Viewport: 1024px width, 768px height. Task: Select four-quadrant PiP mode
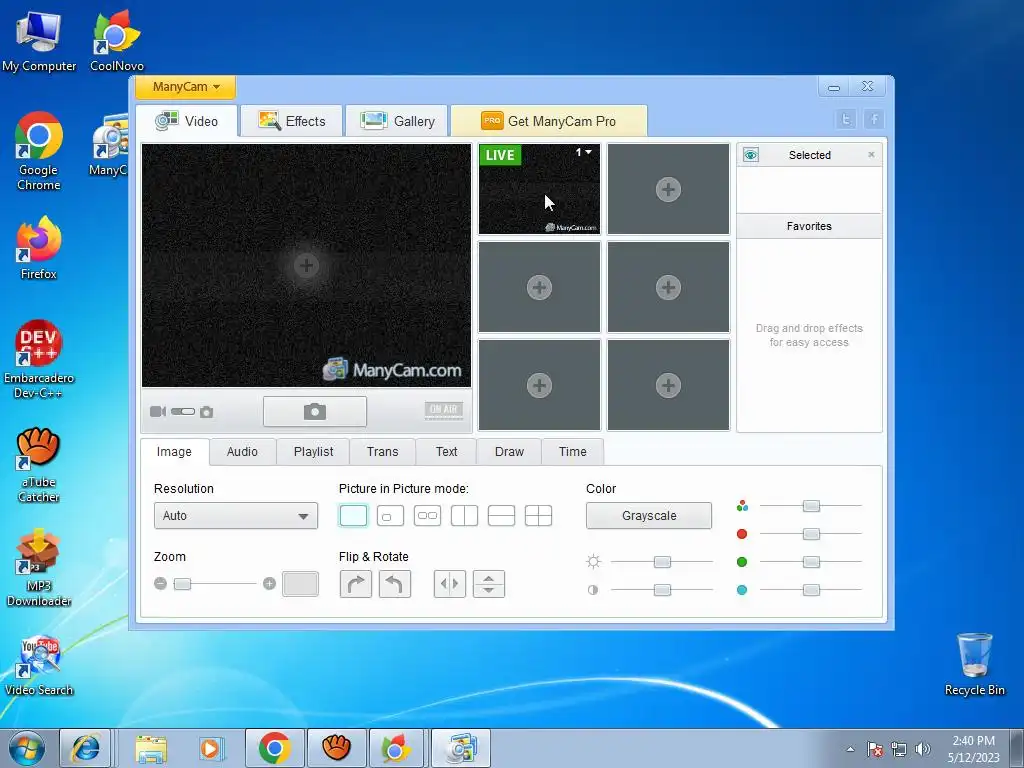tap(539, 515)
